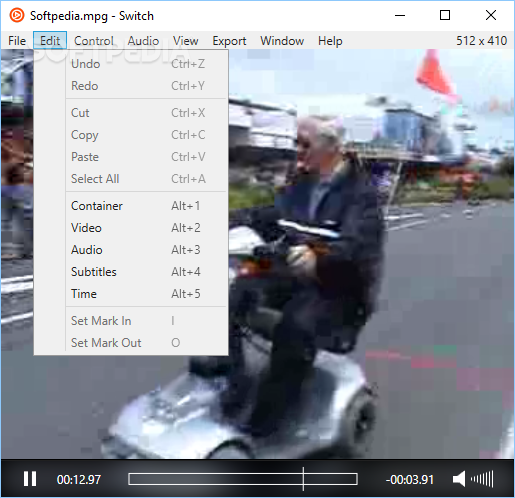Click the remaining time -00:03.91
Image resolution: width=515 pixels, height=498 pixels.
tap(410, 480)
